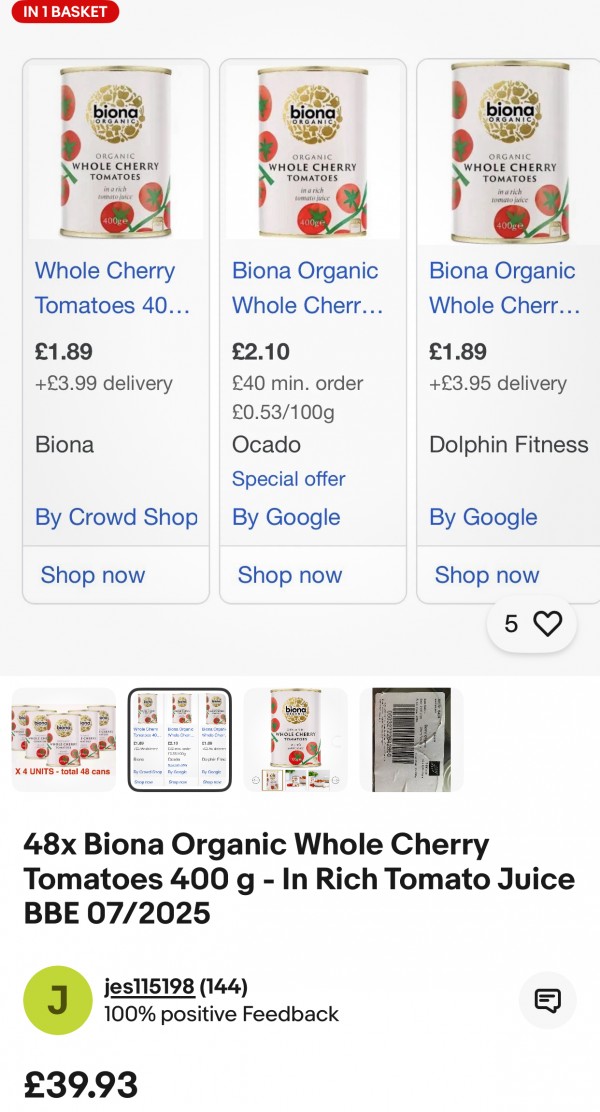This screenshot has width=600, height=1112.
Task: Open the Ocado Biona Organic Whole Cherry title
Action: (x=308, y=288)
